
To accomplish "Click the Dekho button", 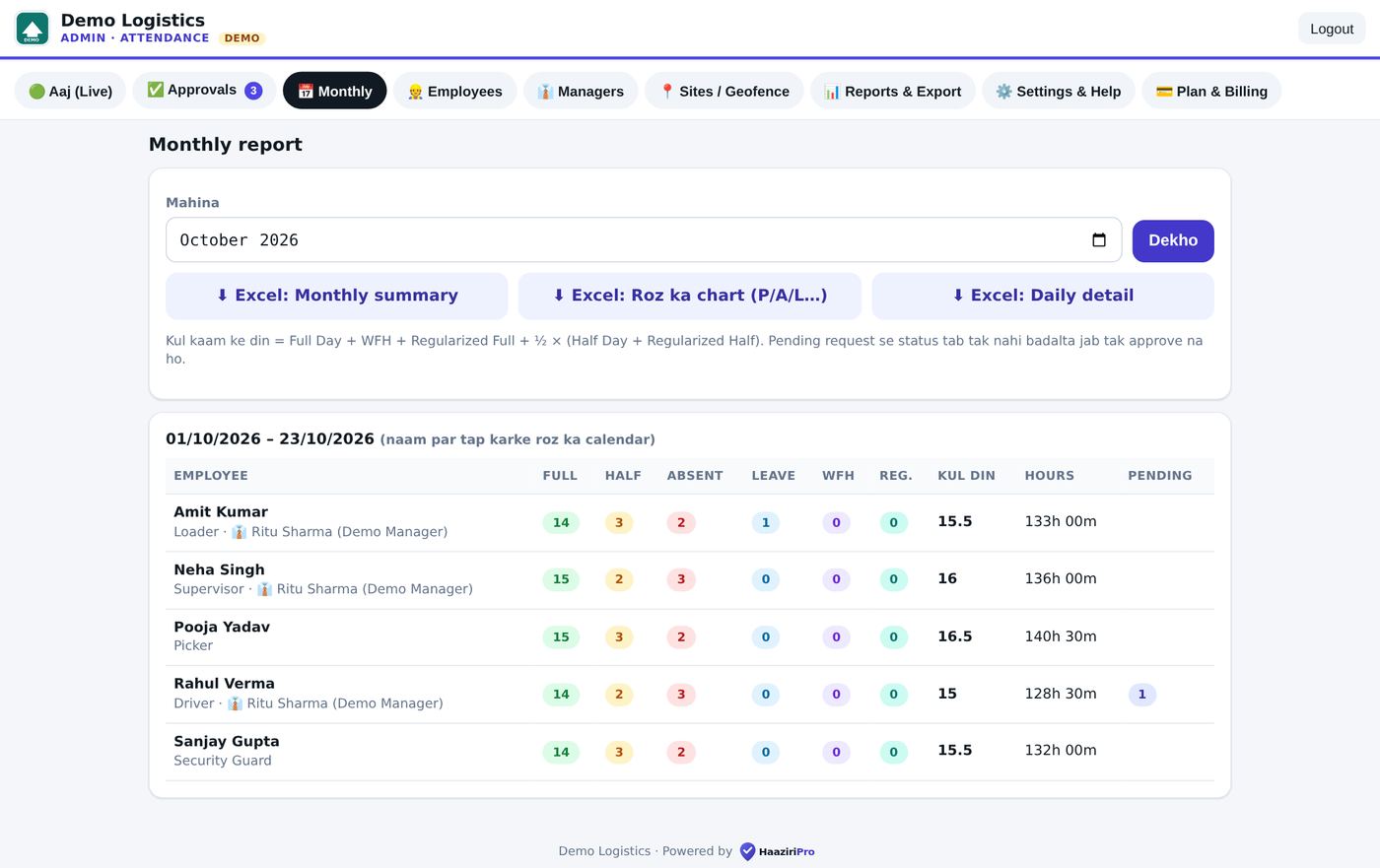I will (1173, 240).
